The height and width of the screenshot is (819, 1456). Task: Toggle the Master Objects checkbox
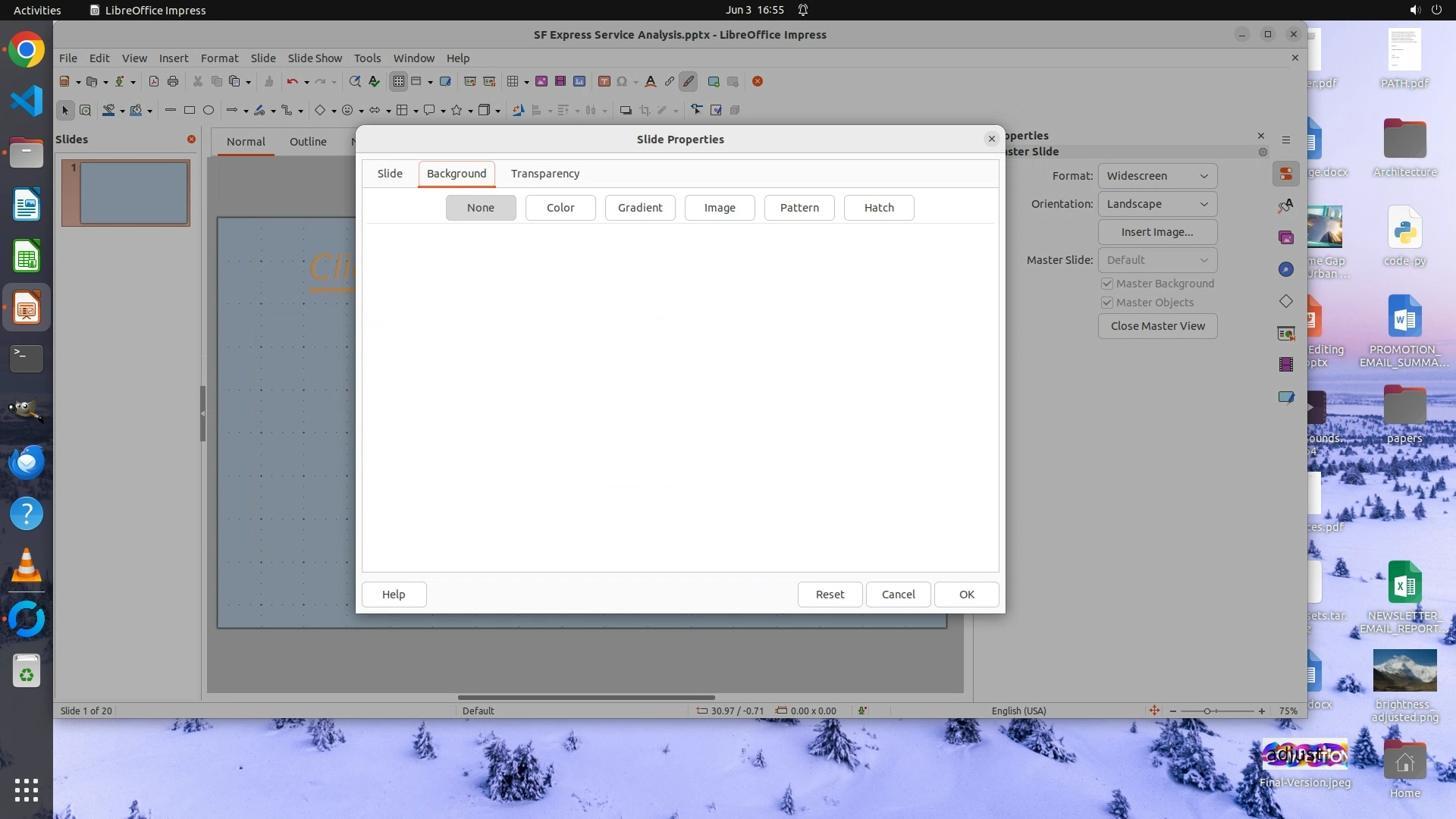pos(1107,303)
